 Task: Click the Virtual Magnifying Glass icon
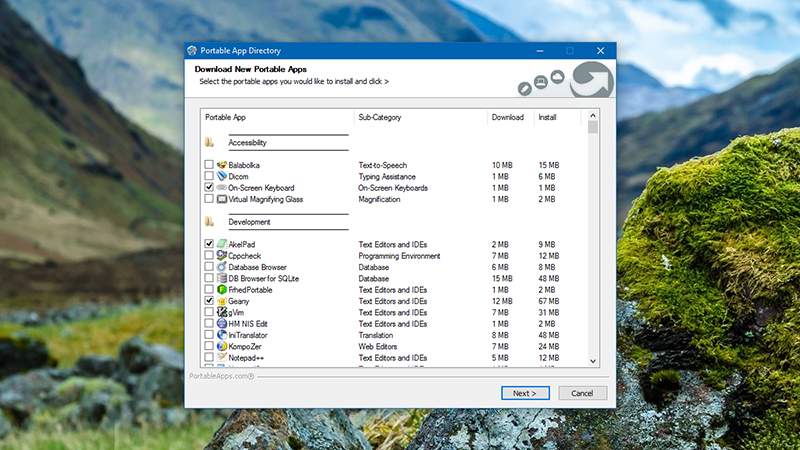click(x=221, y=199)
